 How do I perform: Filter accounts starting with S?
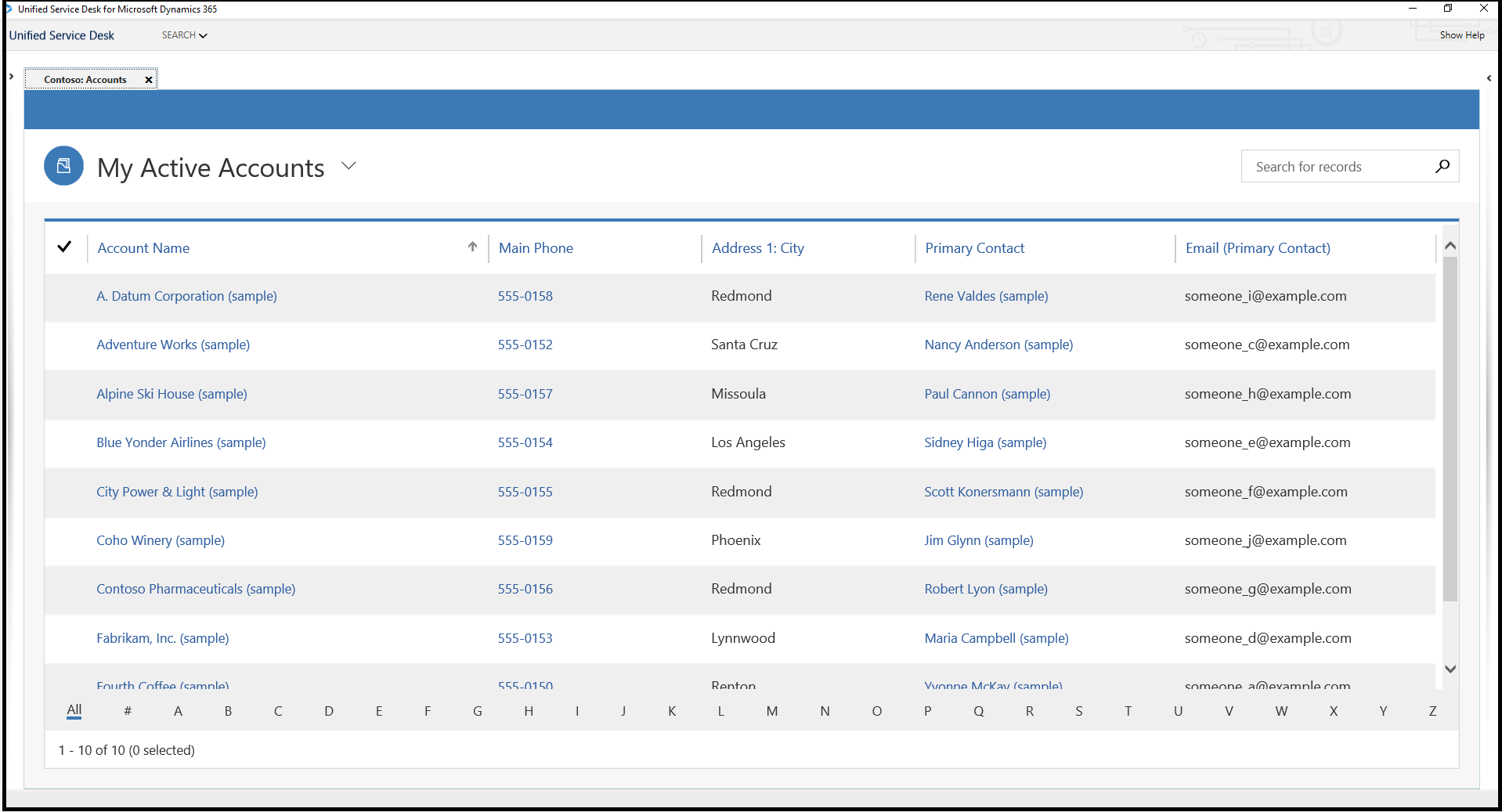[x=1079, y=711]
